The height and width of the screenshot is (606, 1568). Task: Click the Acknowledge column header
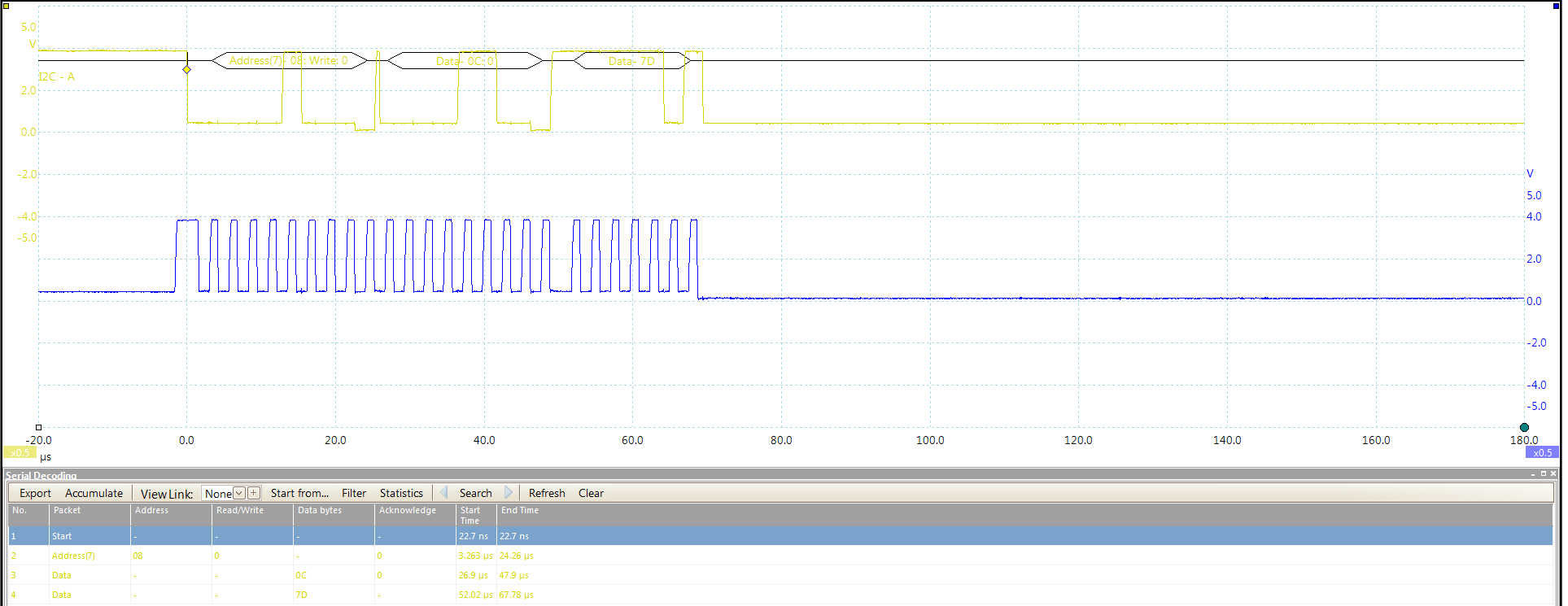tap(415, 515)
